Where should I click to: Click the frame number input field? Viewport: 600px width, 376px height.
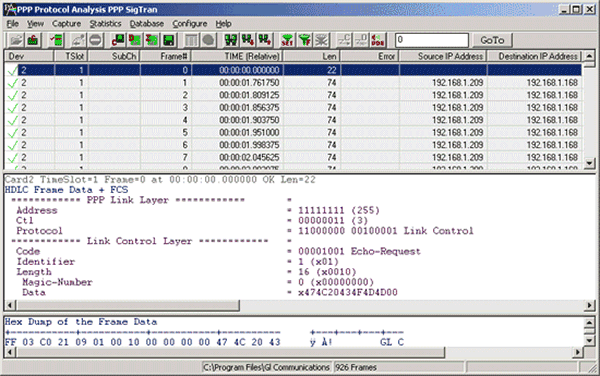tap(432, 40)
